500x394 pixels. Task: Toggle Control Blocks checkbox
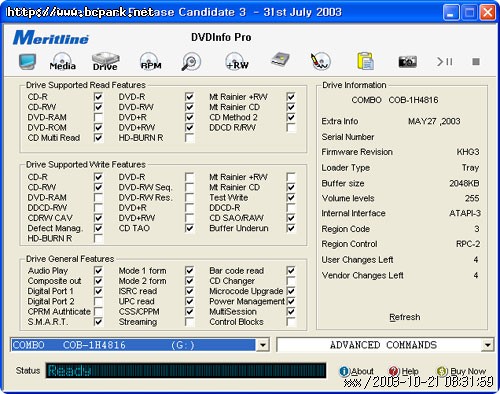[x=291, y=322]
